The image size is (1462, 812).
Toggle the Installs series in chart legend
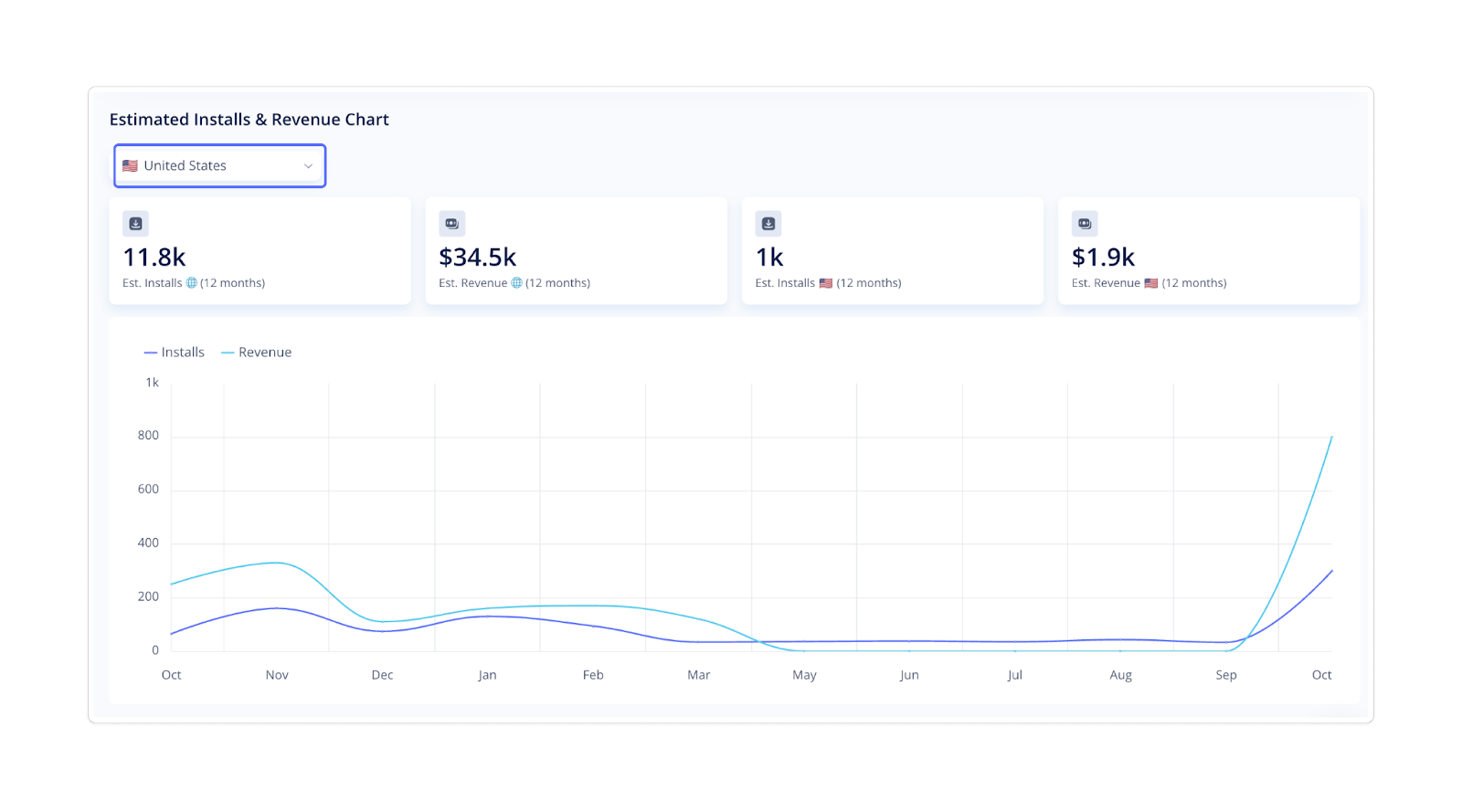(175, 353)
